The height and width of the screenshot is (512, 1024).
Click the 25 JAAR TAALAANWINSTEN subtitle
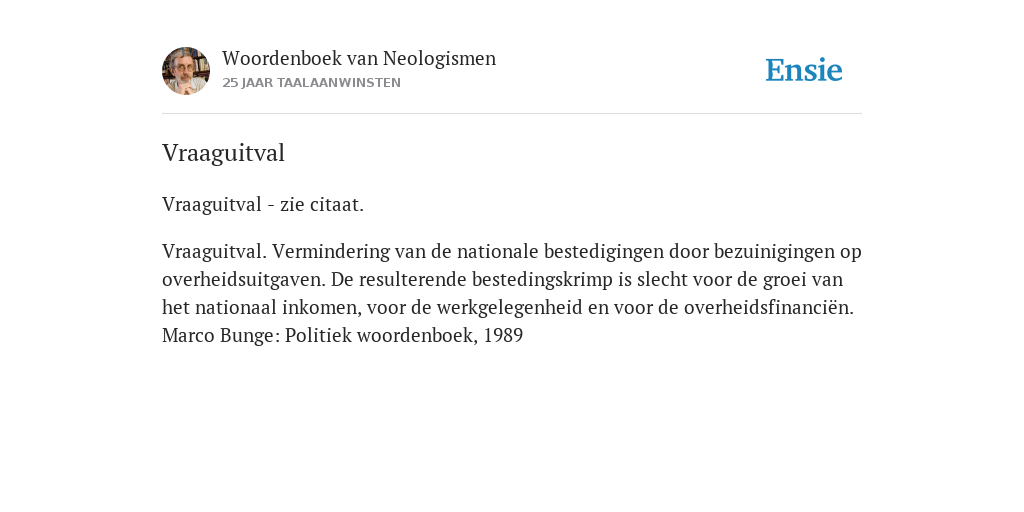(312, 83)
